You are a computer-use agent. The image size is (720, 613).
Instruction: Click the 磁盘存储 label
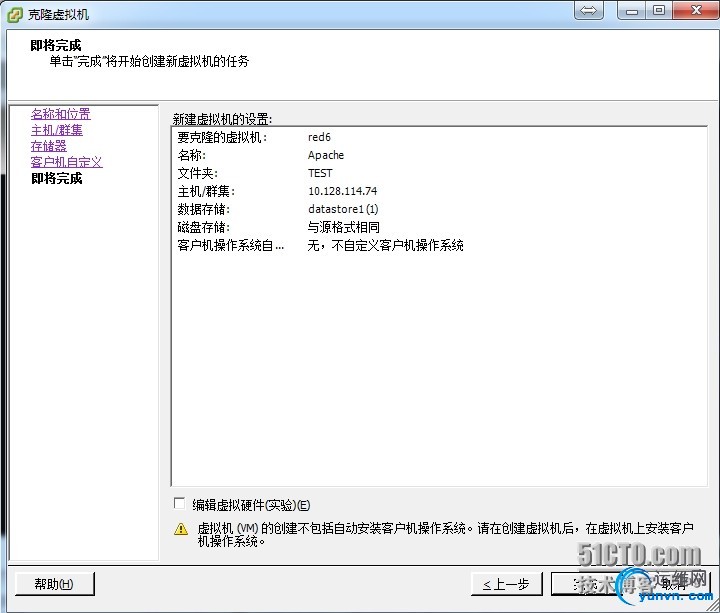click(203, 227)
